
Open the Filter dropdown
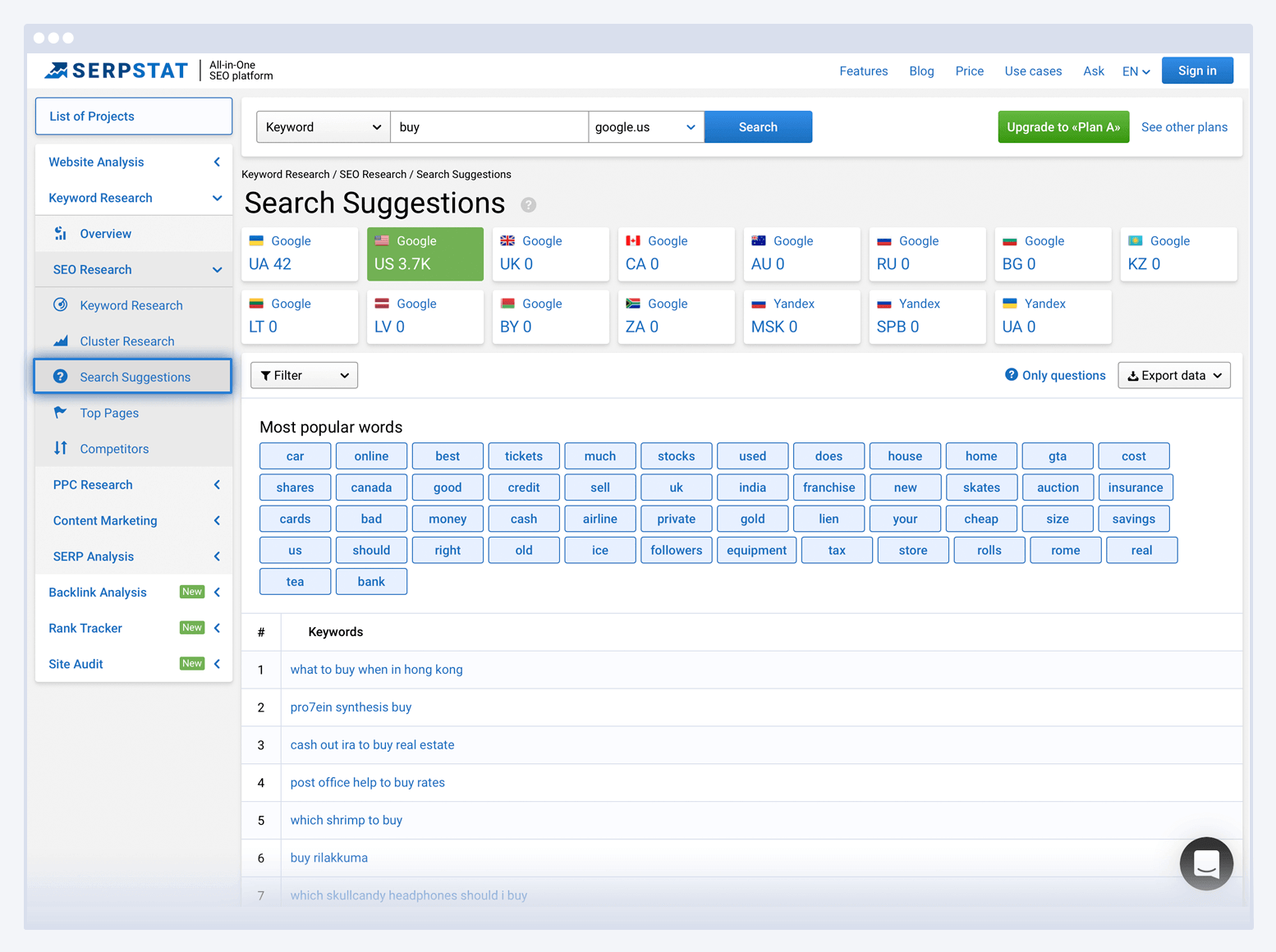[x=304, y=375]
